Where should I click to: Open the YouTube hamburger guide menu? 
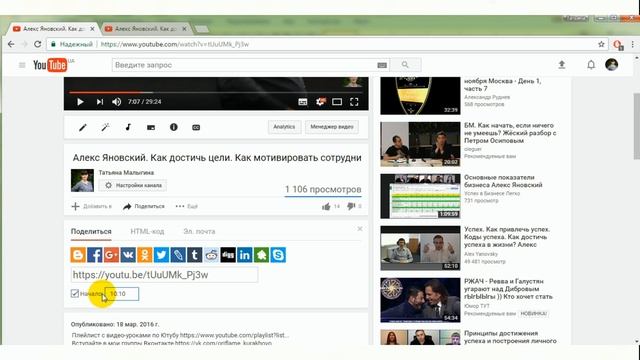pyautogui.click(x=22, y=65)
